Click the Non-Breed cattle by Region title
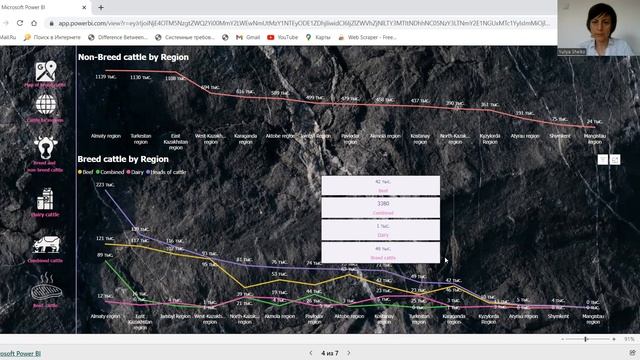Viewport: 640px width, 360px height. [x=133, y=57]
